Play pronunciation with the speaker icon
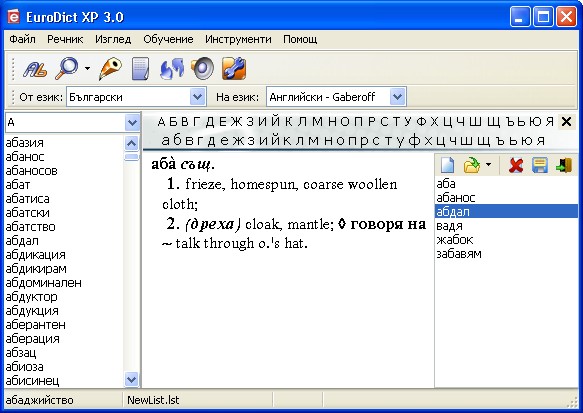Image resolution: width=583 pixels, height=413 pixels. click(203, 69)
